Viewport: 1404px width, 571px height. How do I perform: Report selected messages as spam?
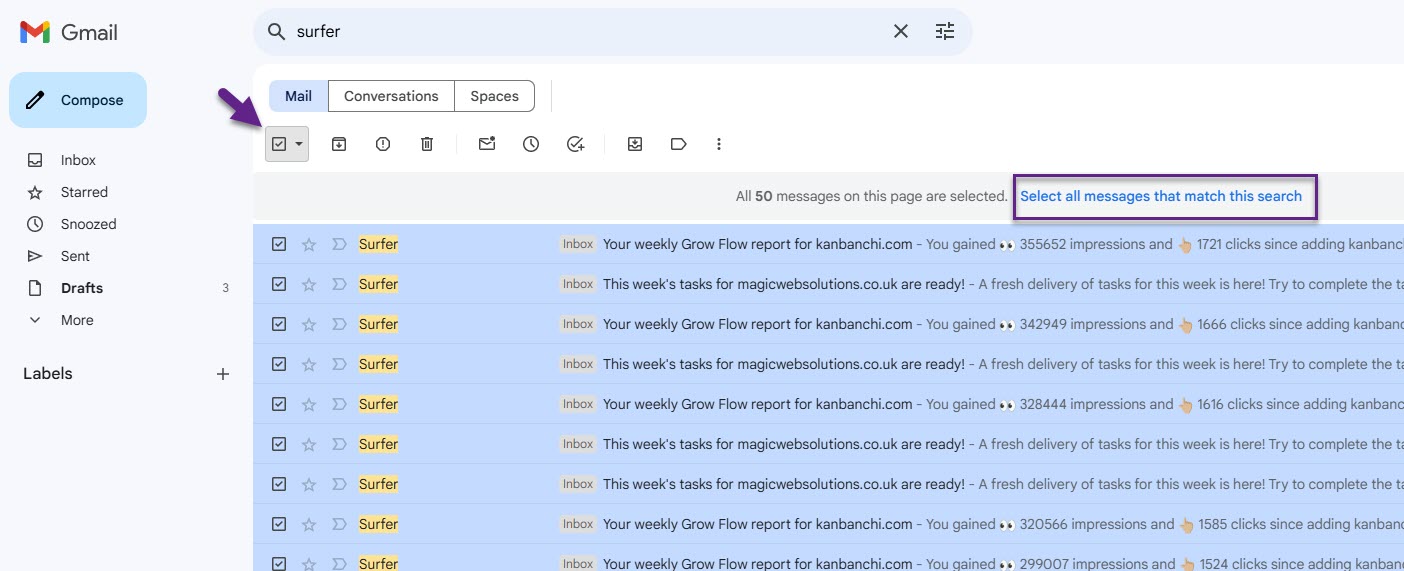[383, 144]
